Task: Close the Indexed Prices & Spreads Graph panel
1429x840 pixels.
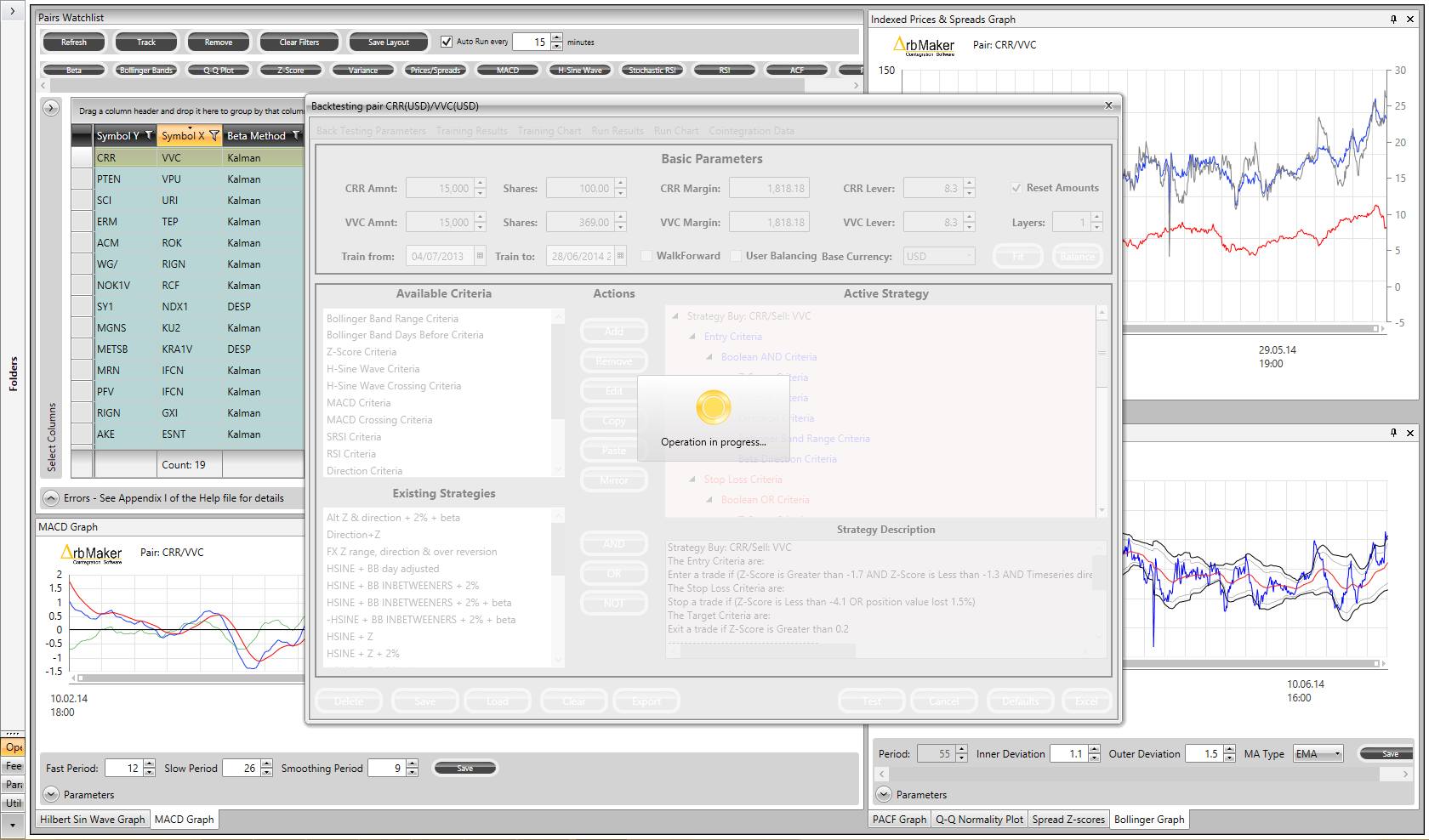Action: pyautogui.click(x=1410, y=19)
